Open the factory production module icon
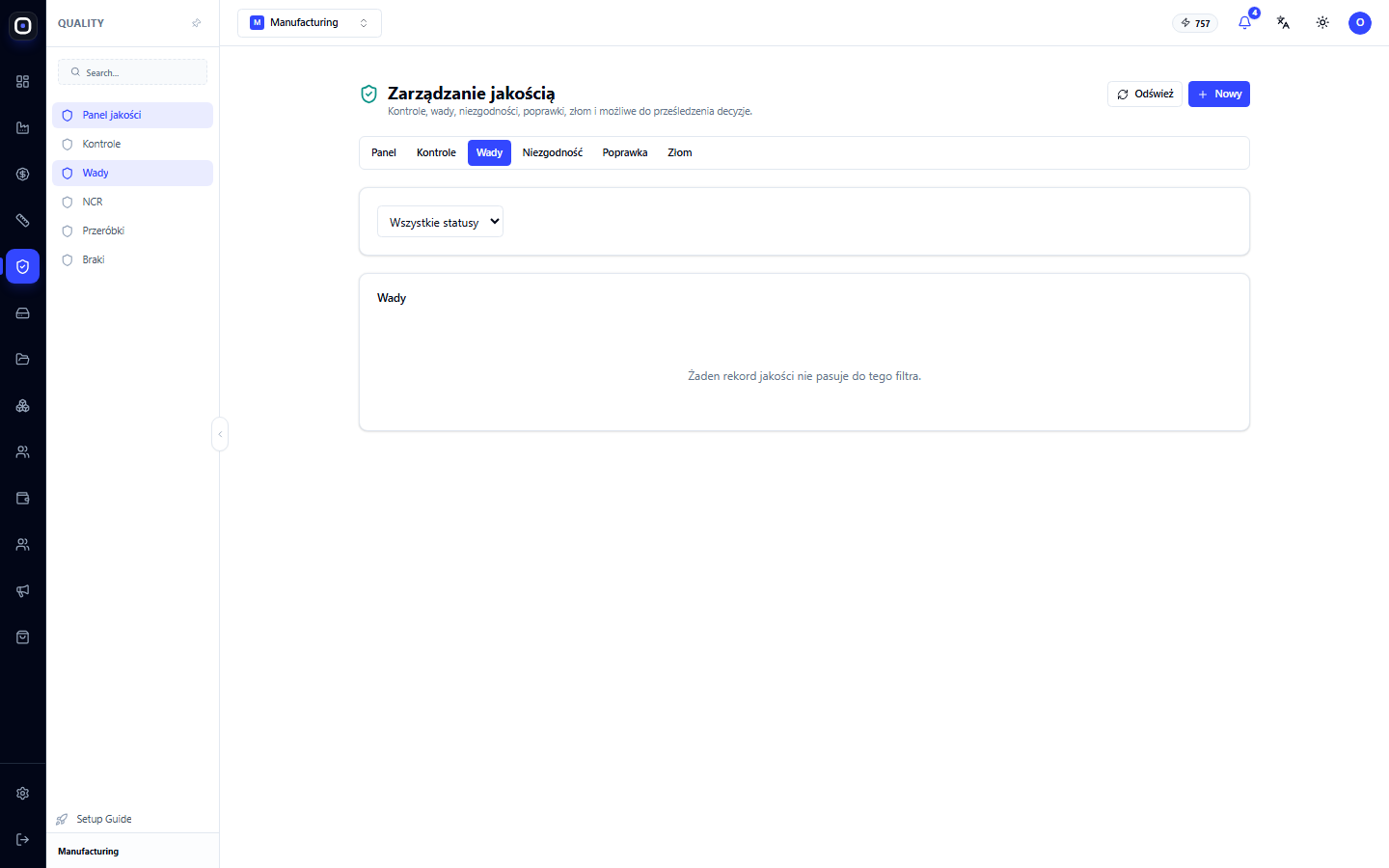 click(x=23, y=128)
